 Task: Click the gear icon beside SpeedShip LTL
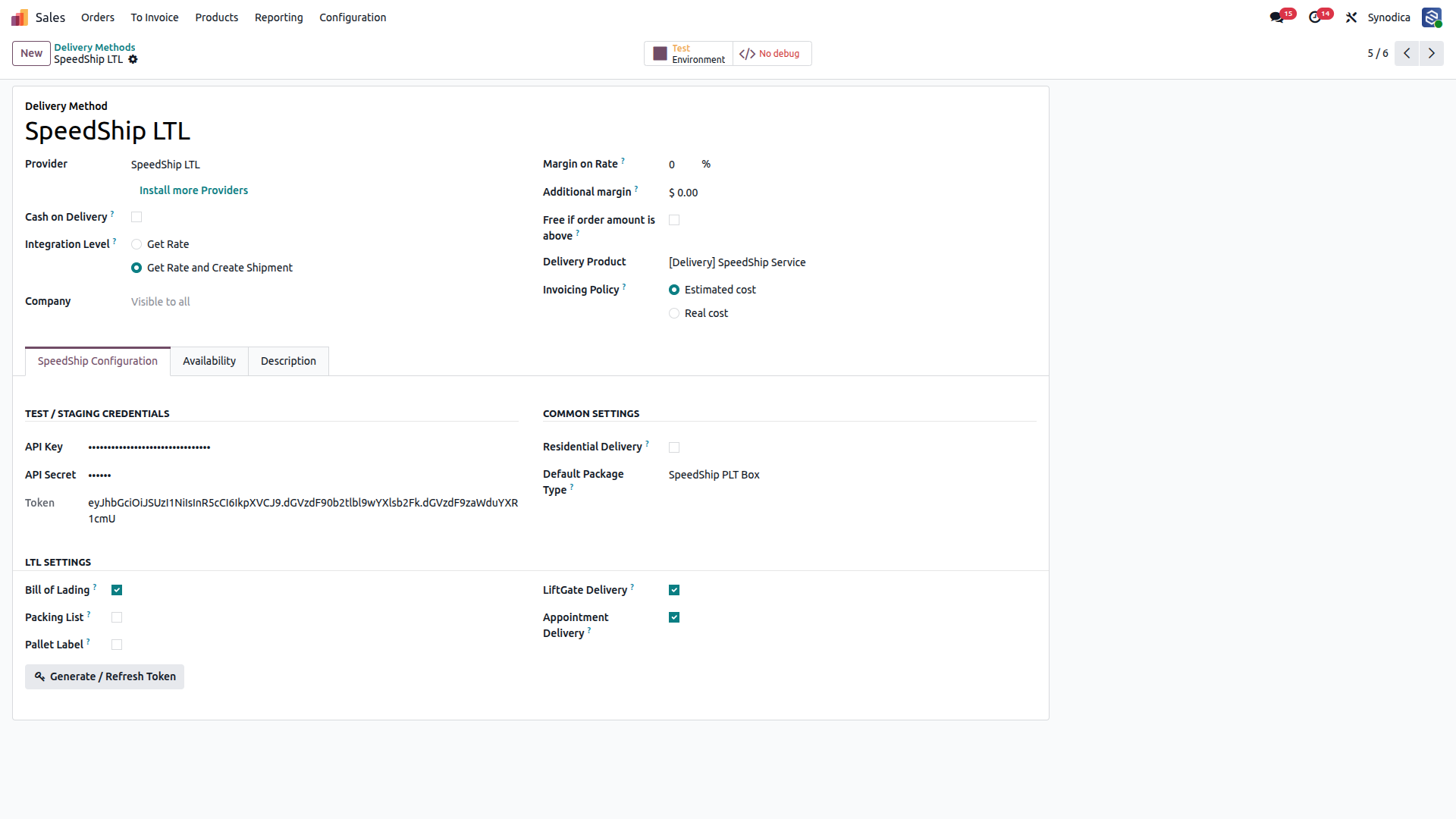[x=133, y=60]
